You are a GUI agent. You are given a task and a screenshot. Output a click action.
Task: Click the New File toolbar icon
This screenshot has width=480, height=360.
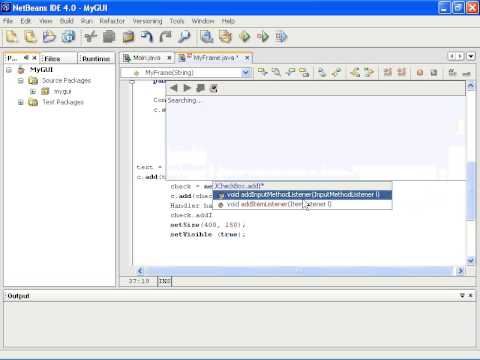click(x=12, y=36)
